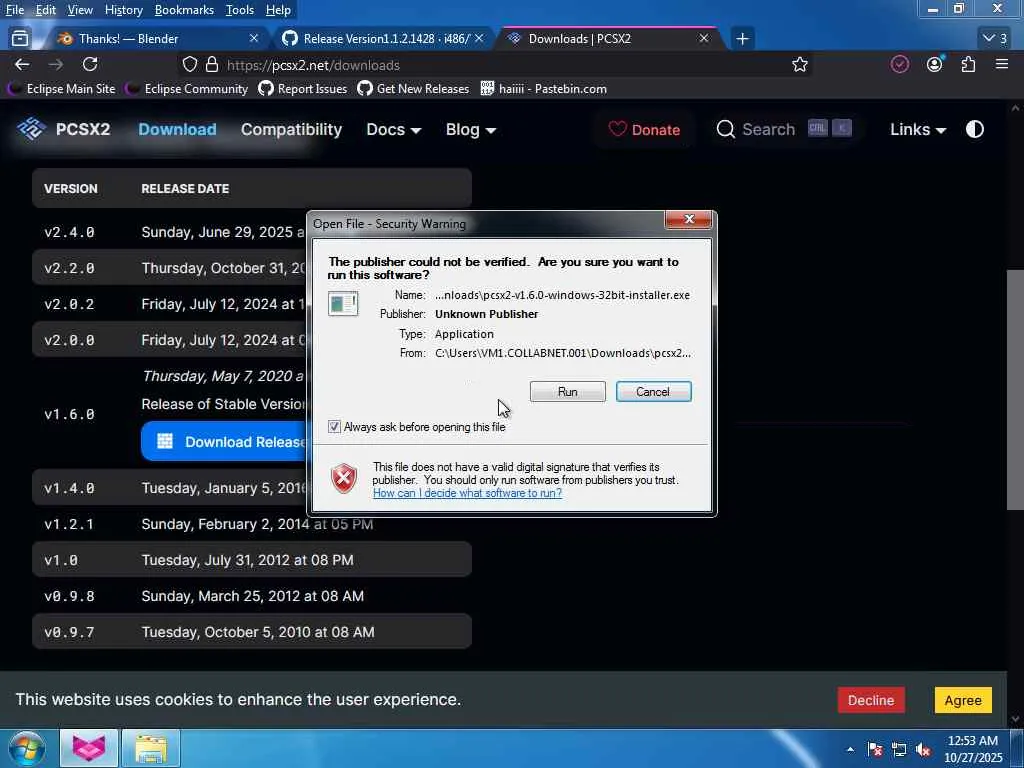
Task: Open Firefox View icon
Action: click(x=20, y=39)
